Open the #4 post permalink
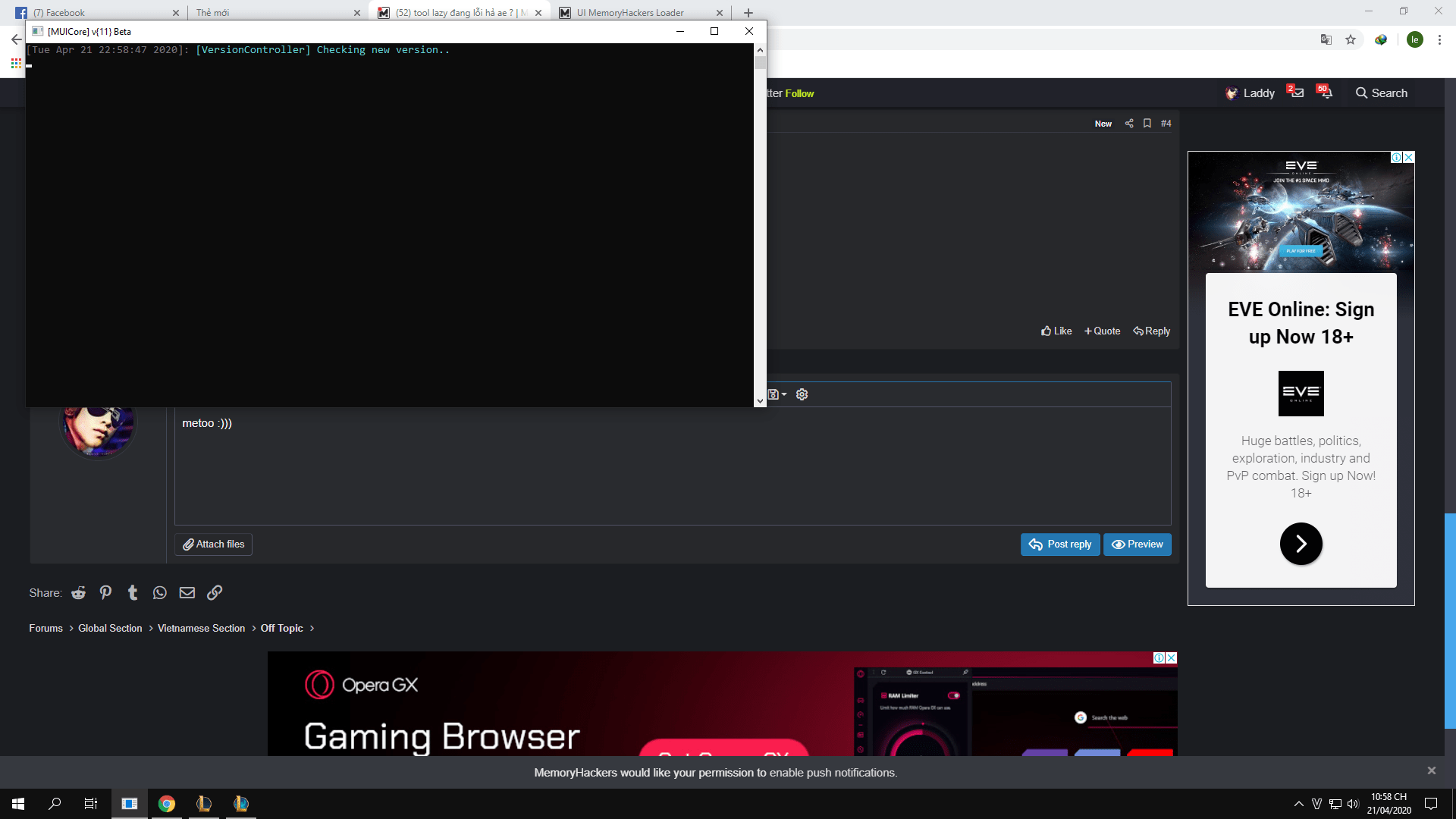Image resolution: width=1456 pixels, height=819 pixels. point(1166,123)
